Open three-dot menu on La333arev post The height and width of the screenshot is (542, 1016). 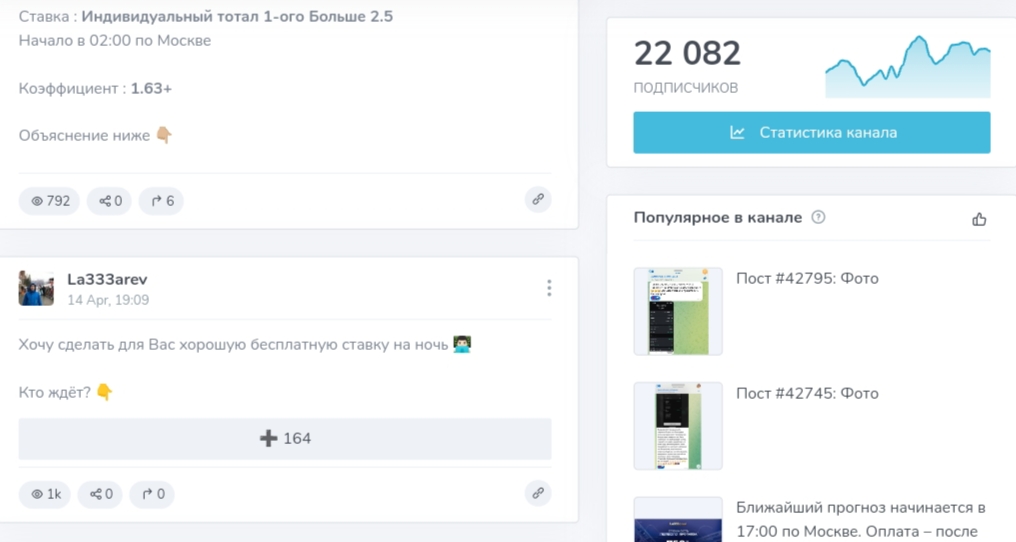549,288
